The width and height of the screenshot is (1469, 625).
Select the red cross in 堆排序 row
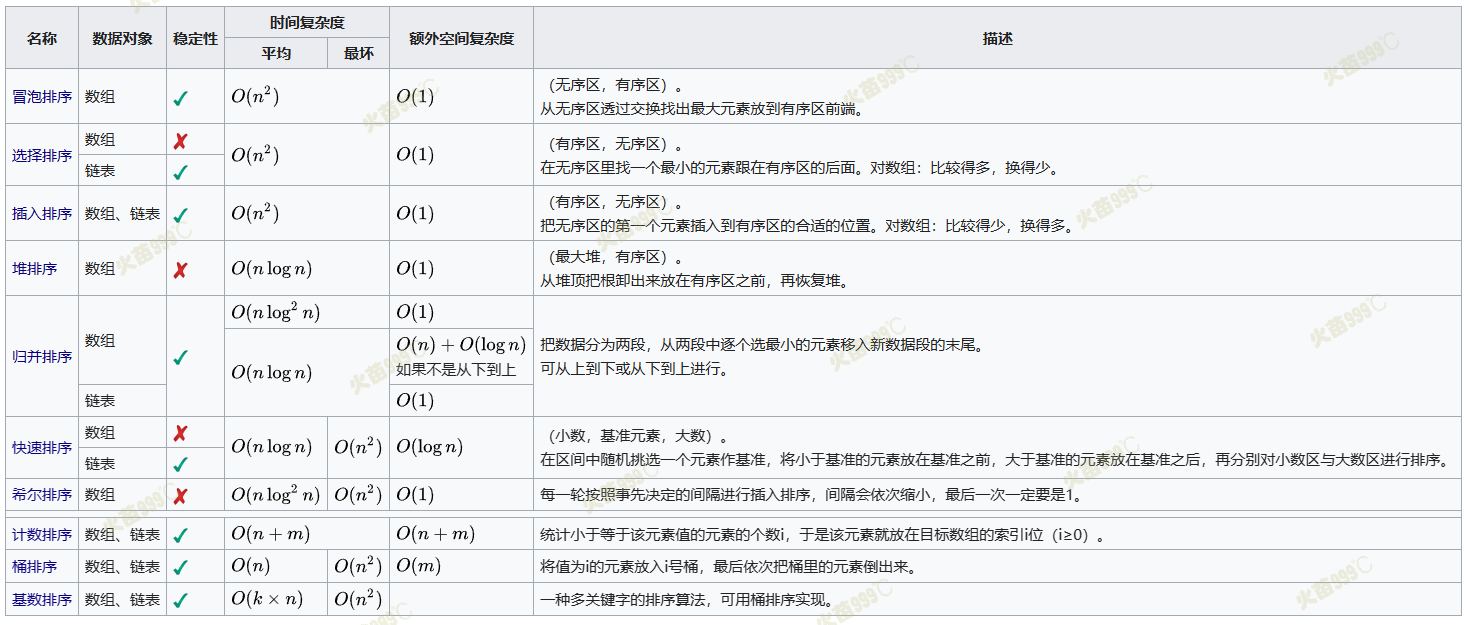pyautogui.click(x=180, y=270)
